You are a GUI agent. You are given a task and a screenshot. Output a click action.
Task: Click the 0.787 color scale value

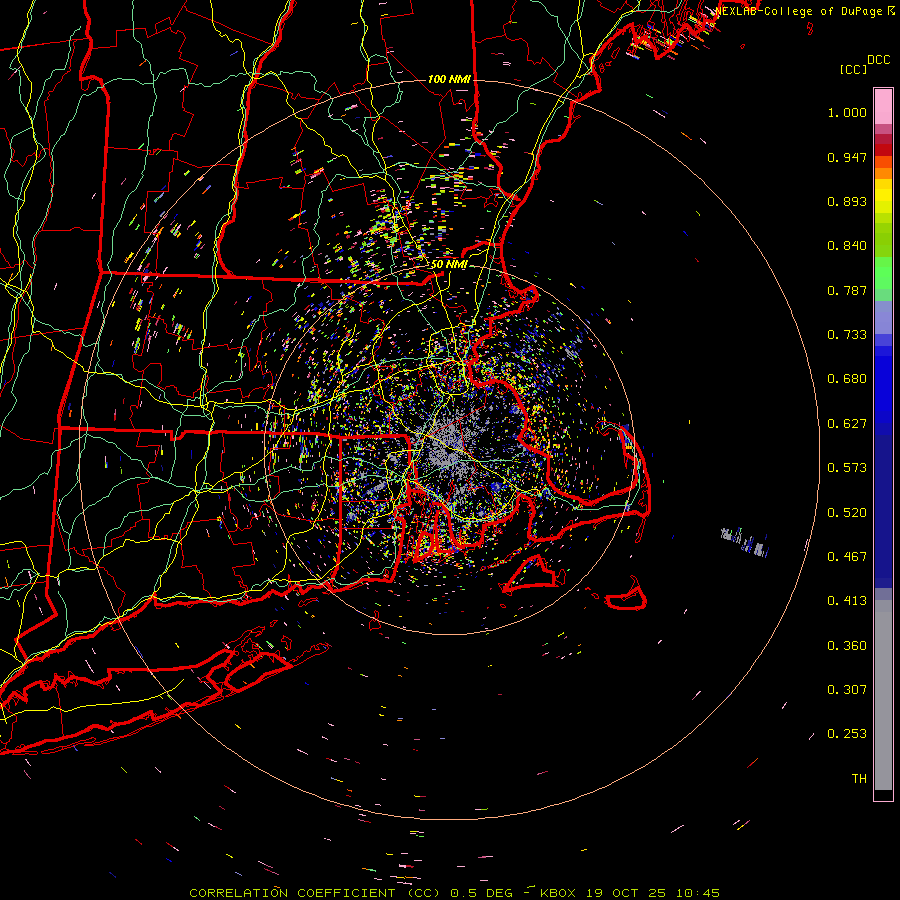tap(847, 290)
